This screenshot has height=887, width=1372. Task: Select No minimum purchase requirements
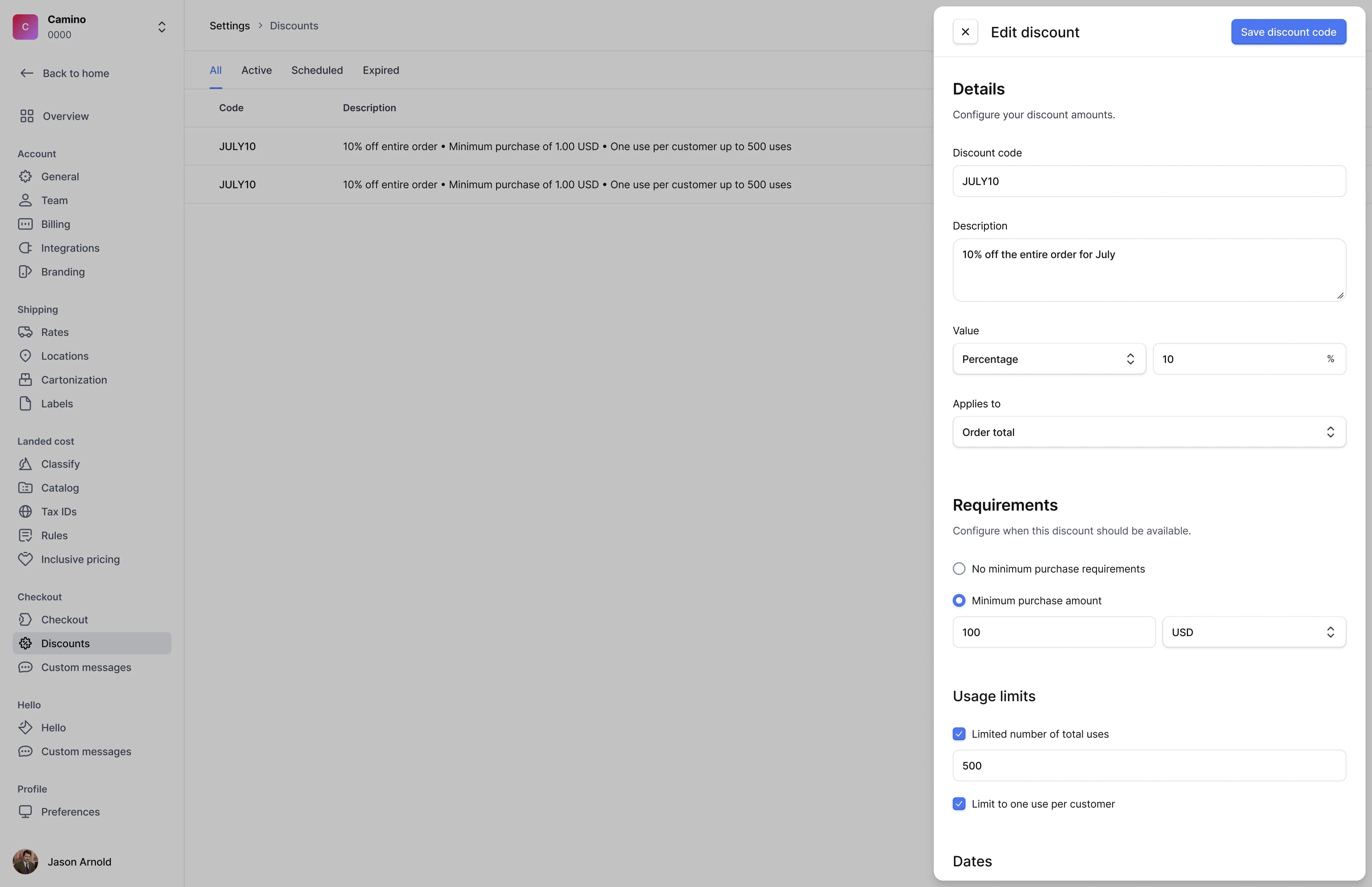click(x=959, y=569)
